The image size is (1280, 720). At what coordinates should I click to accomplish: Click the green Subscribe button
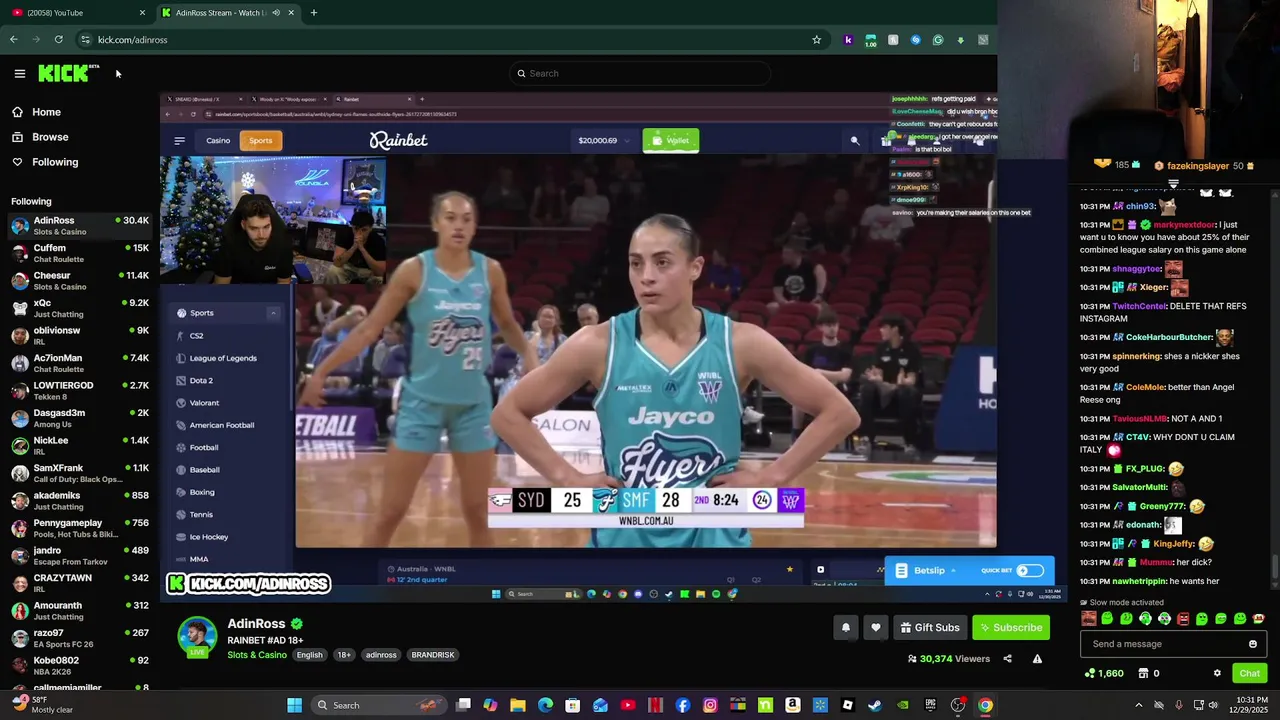(1012, 627)
